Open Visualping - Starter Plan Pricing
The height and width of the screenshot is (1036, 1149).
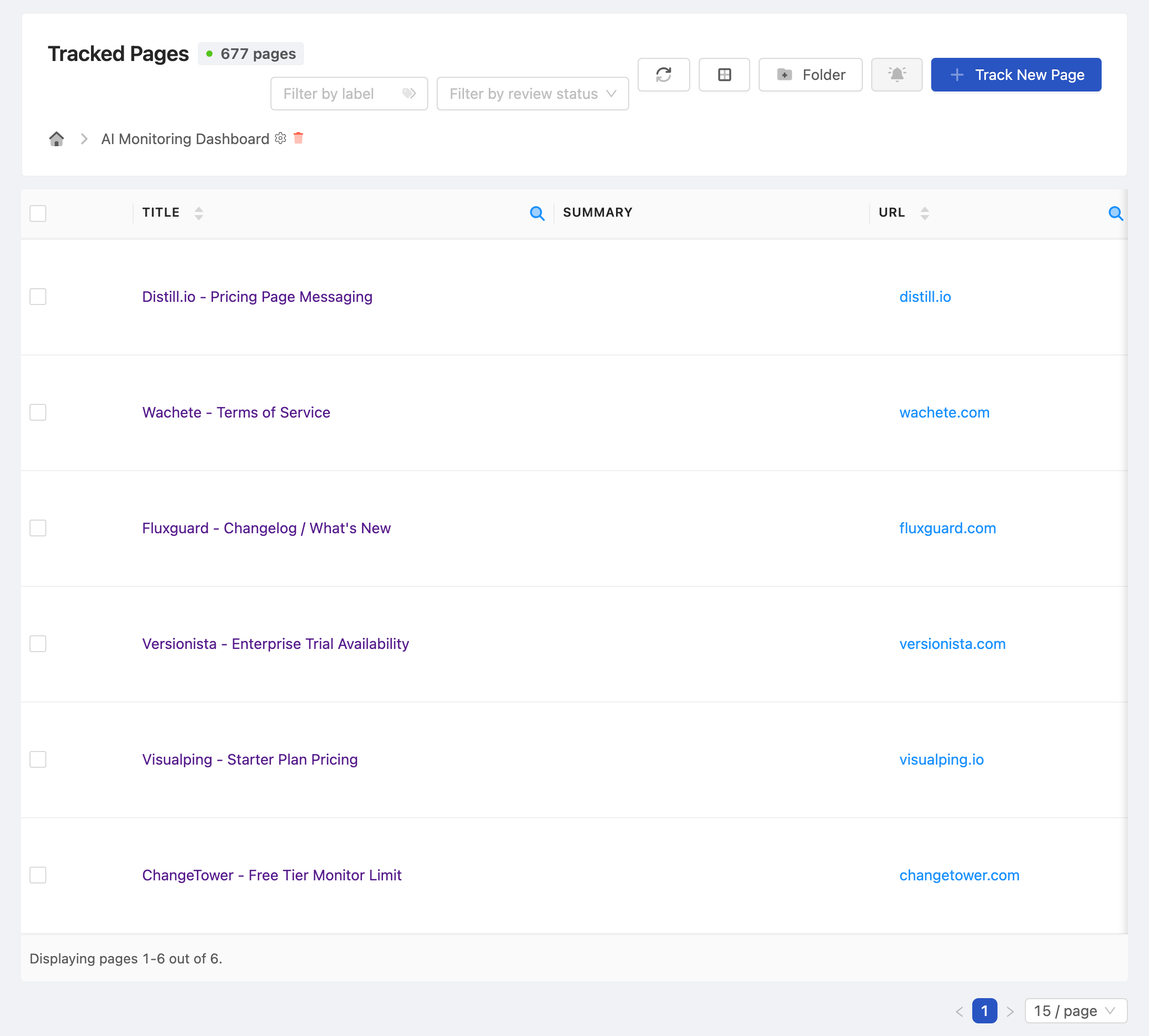coord(250,759)
